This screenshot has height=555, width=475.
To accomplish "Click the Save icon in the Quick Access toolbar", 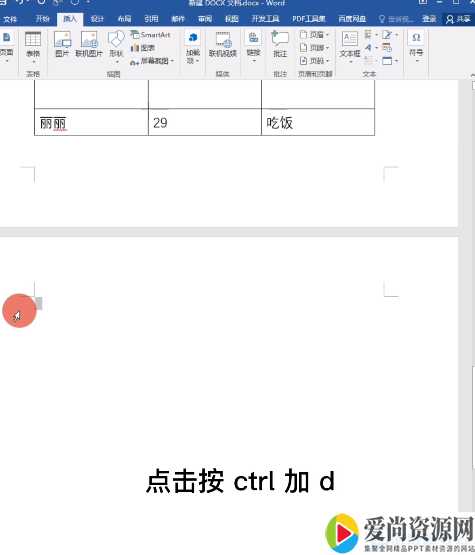I will pyautogui.click(x=3, y=3).
